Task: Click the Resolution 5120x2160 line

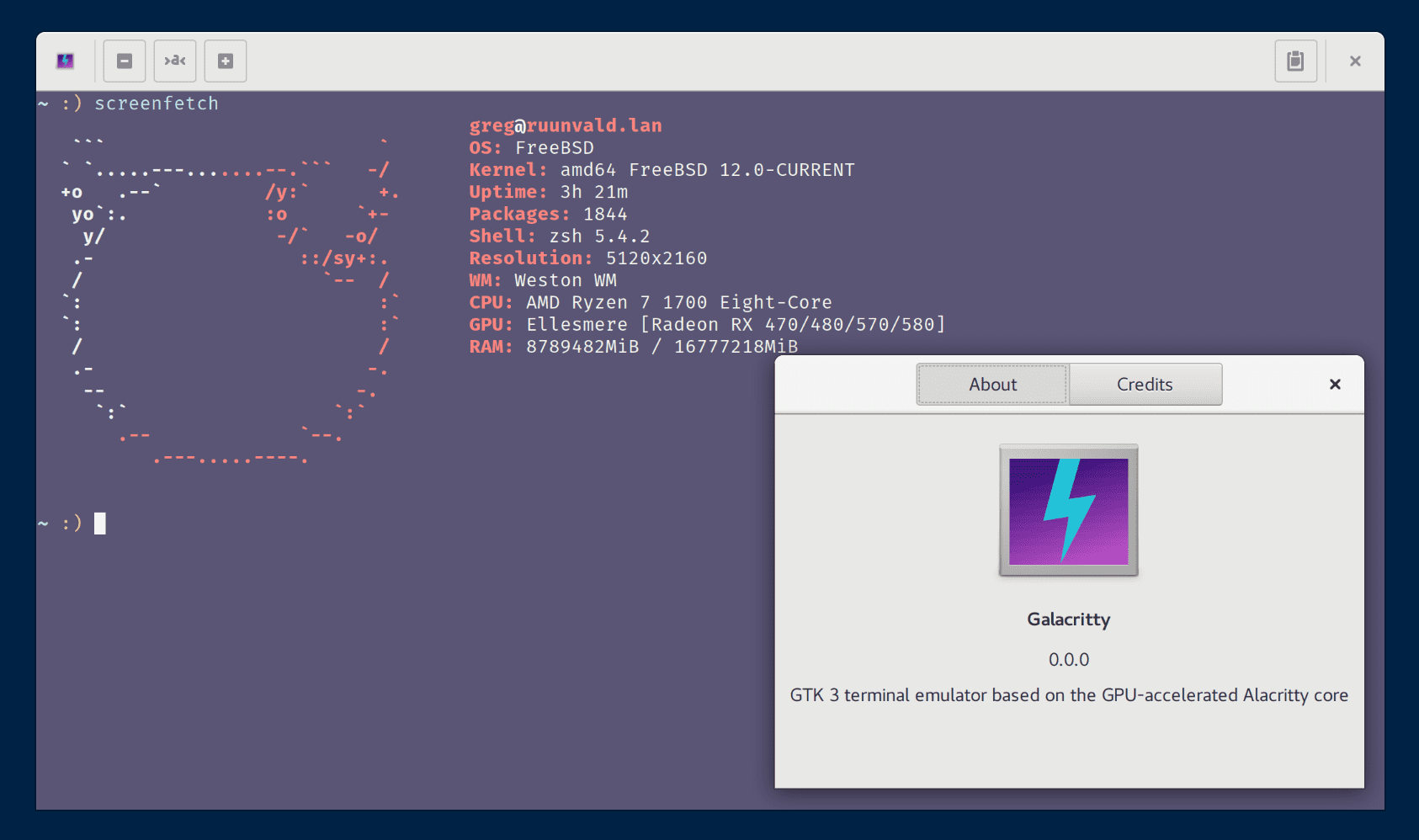Action: pos(588,258)
